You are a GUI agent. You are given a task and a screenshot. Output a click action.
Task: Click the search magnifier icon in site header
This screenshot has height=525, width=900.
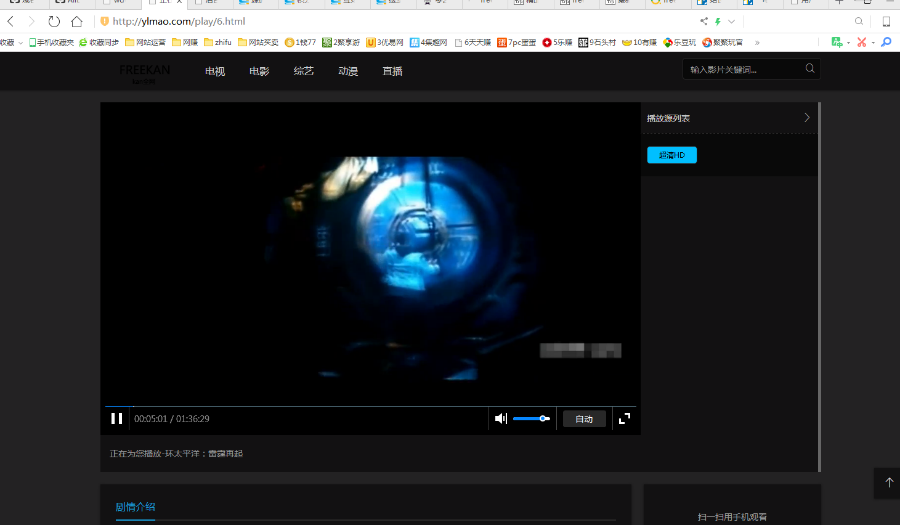tap(810, 69)
